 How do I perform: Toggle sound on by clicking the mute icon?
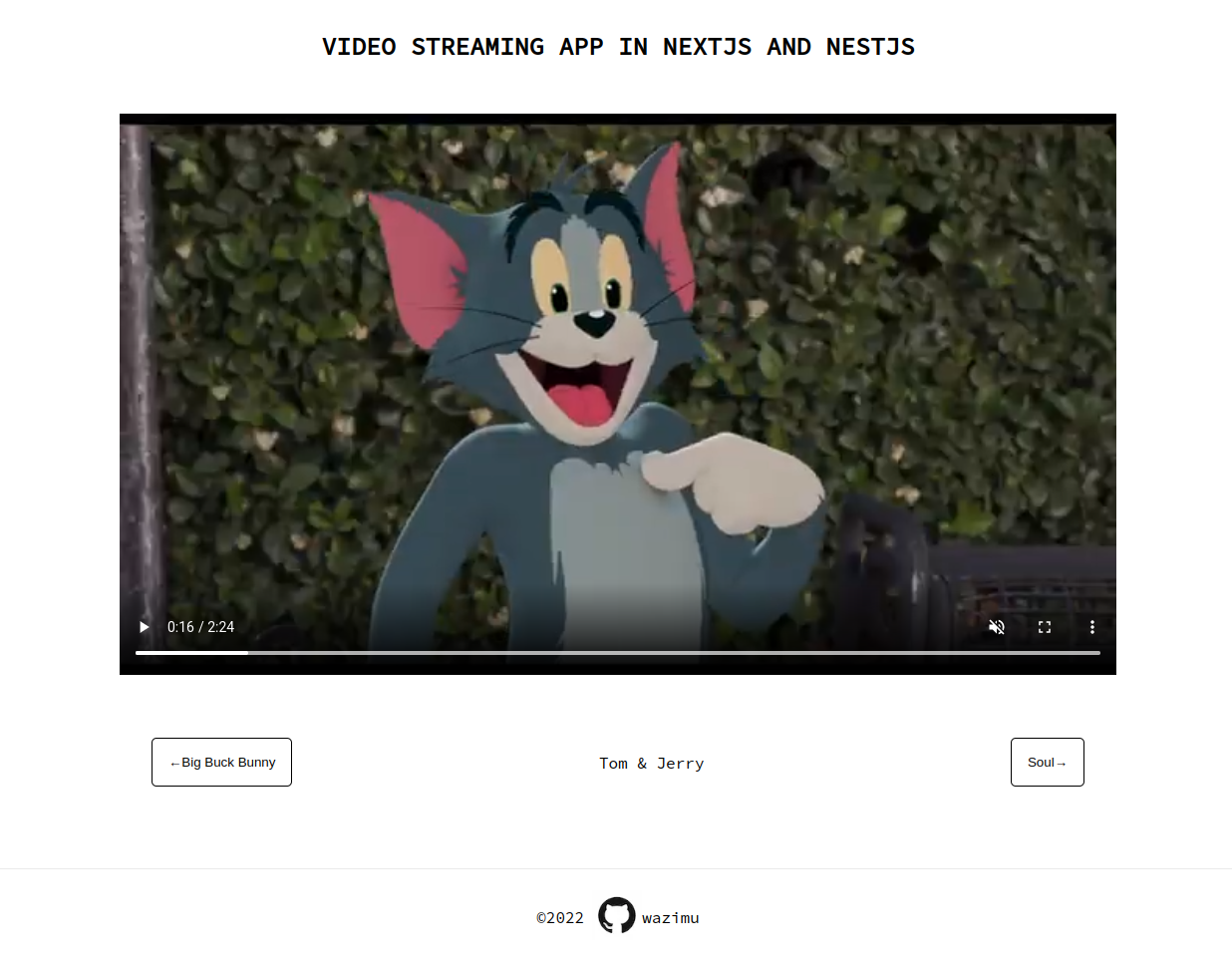pyautogui.click(x=997, y=627)
